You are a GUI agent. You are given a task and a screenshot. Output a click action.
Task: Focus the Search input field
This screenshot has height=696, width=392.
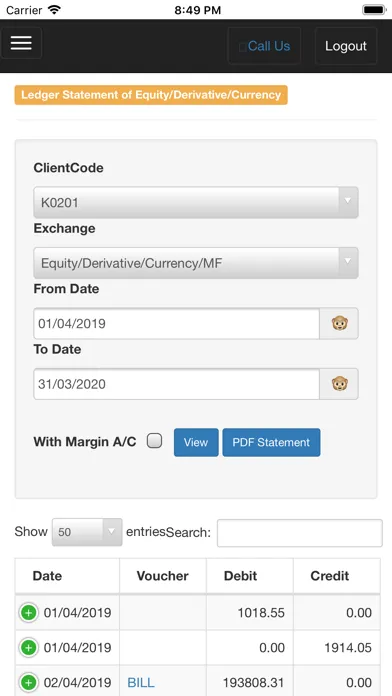pos(300,533)
